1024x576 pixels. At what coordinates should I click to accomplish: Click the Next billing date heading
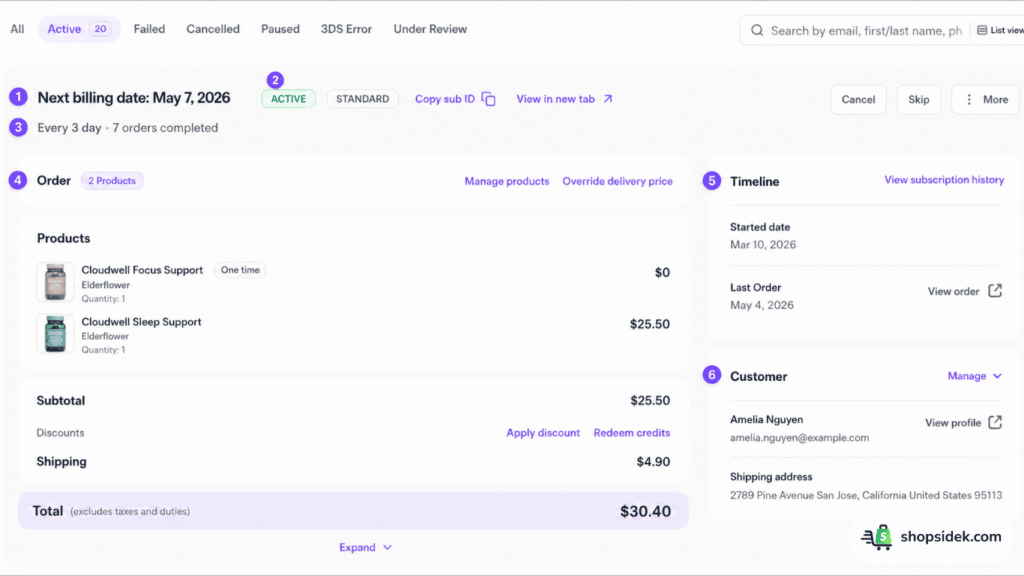tap(134, 97)
